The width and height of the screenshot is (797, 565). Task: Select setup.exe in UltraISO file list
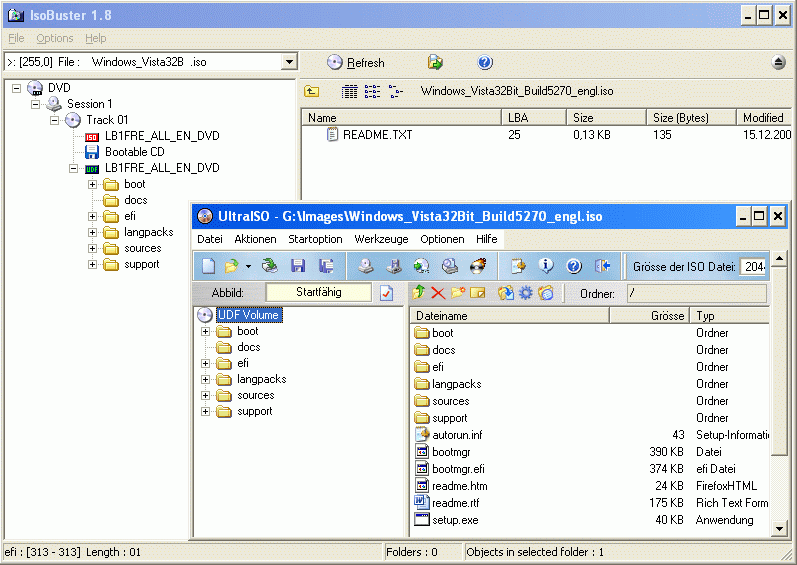(x=455, y=520)
